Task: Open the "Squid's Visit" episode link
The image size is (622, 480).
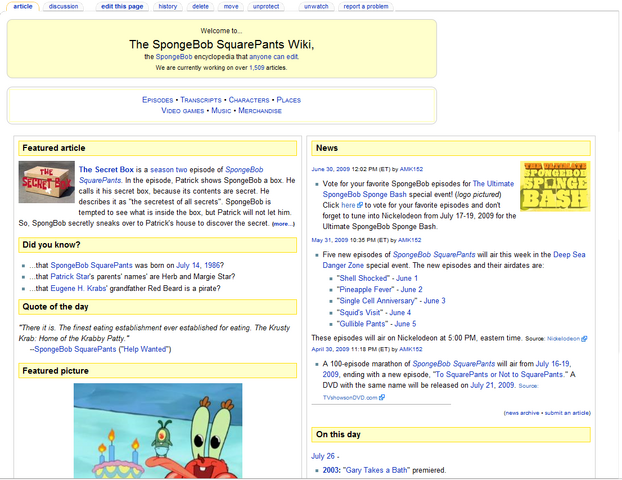Action: click(x=360, y=312)
